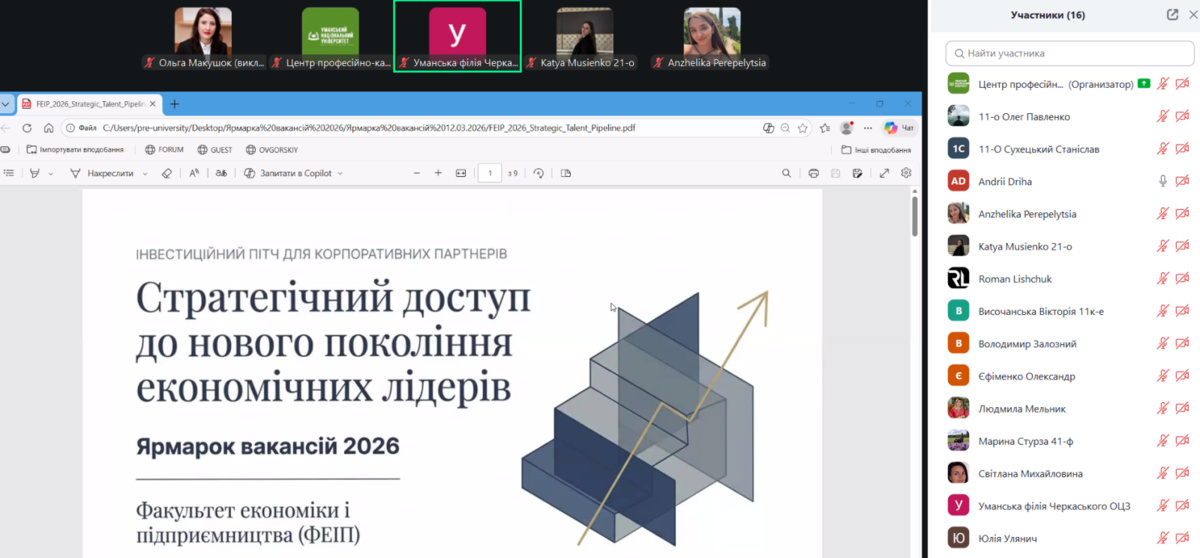1200x558 pixels.
Task: Click Імпортувати вподобання button
Action: coord(75,150)
